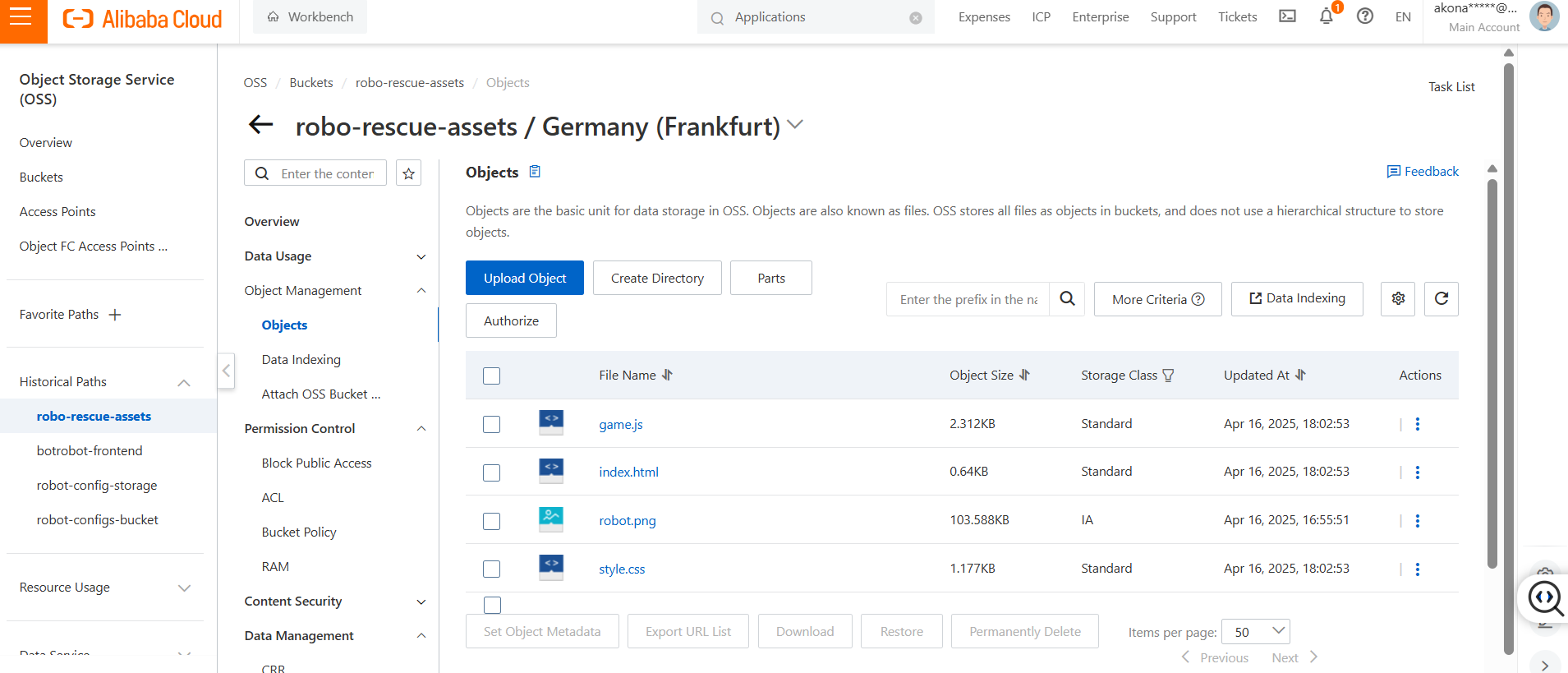Open the Objects documentation icon

click(535, 172)
